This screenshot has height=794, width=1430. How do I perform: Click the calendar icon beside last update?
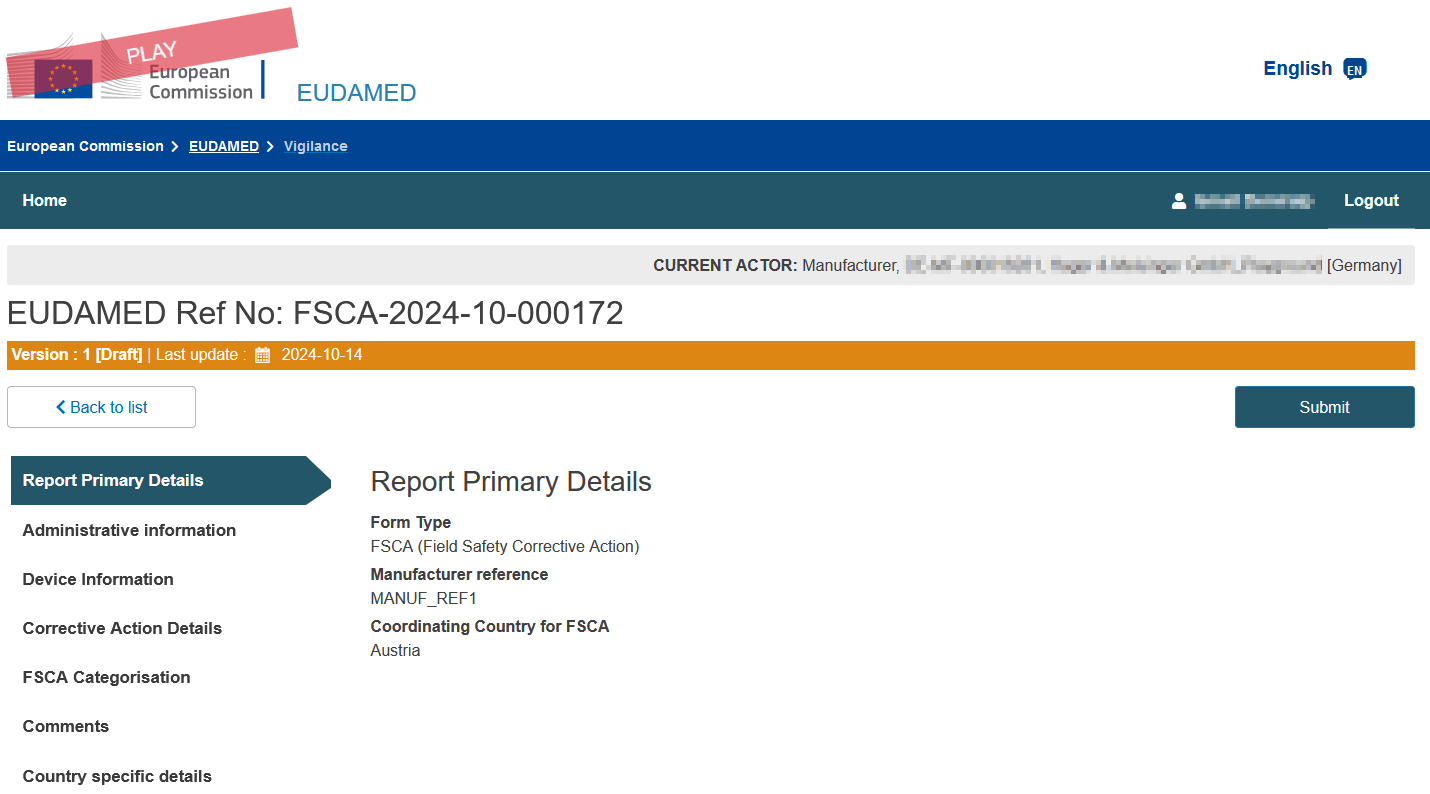[263, 355]
